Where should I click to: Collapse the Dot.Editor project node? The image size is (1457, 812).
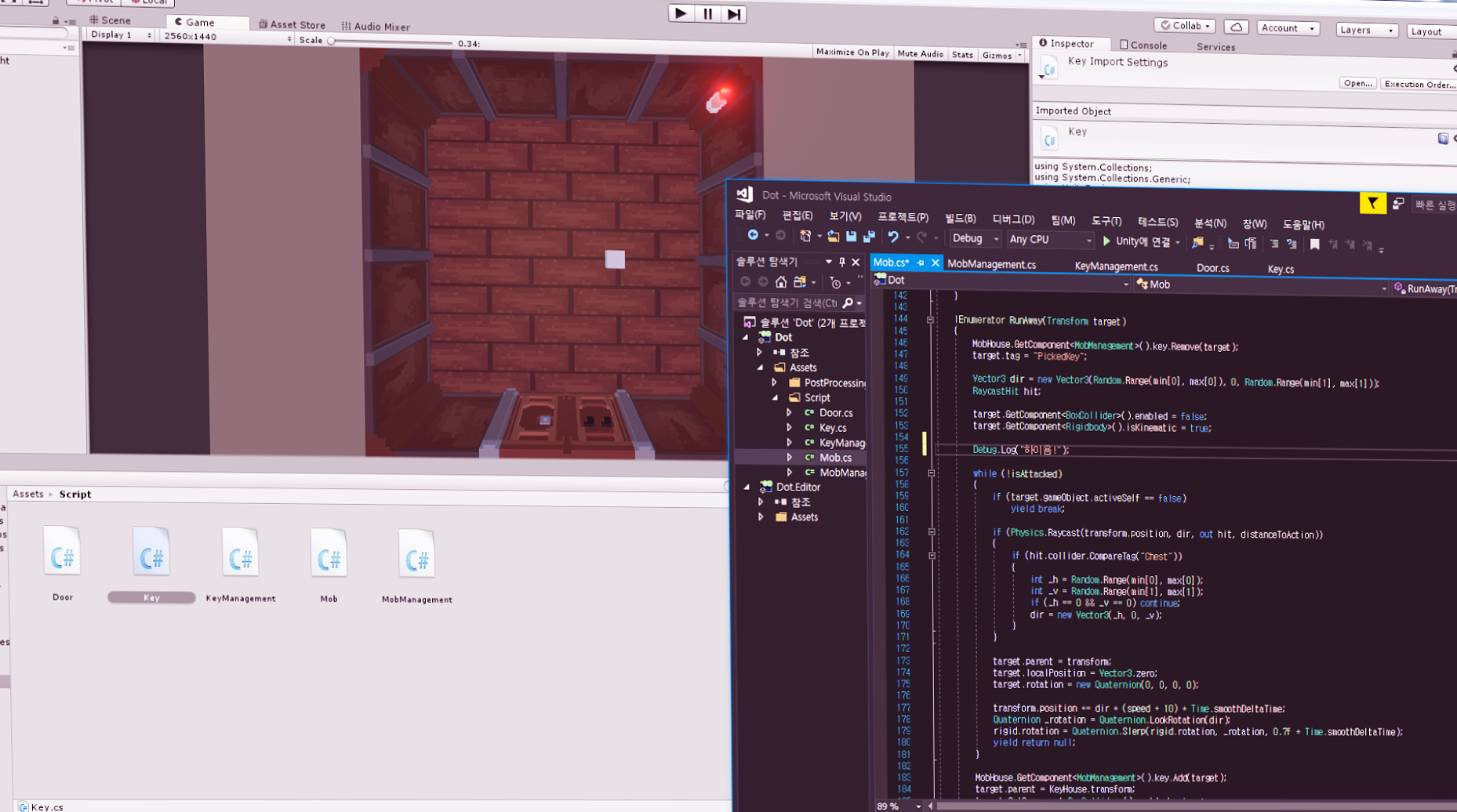point(747,487)
